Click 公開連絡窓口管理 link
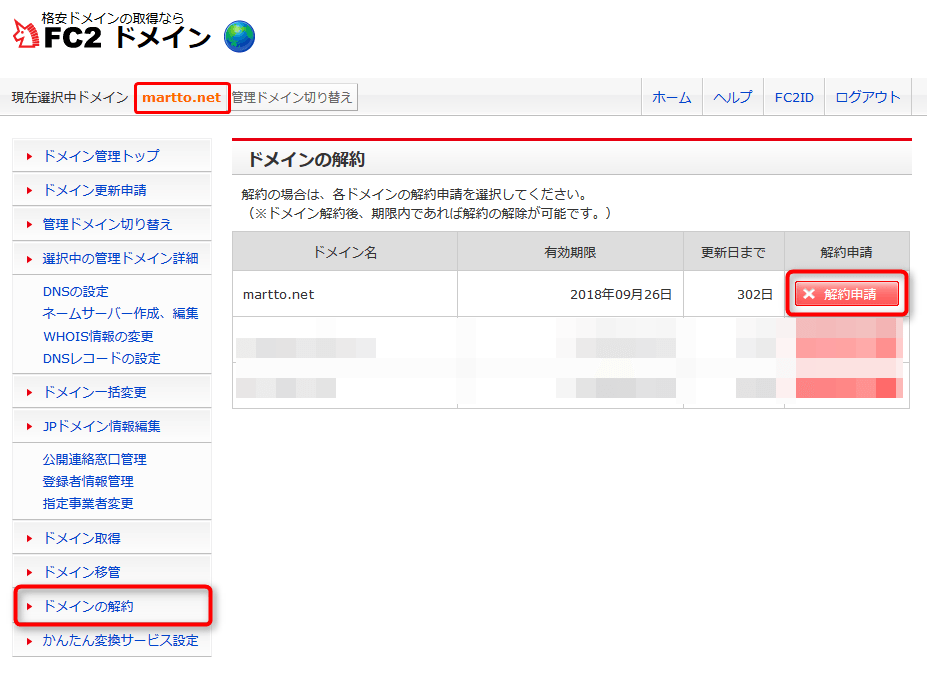The width and height of the screenshot is (927, 680). click(94, 460)
